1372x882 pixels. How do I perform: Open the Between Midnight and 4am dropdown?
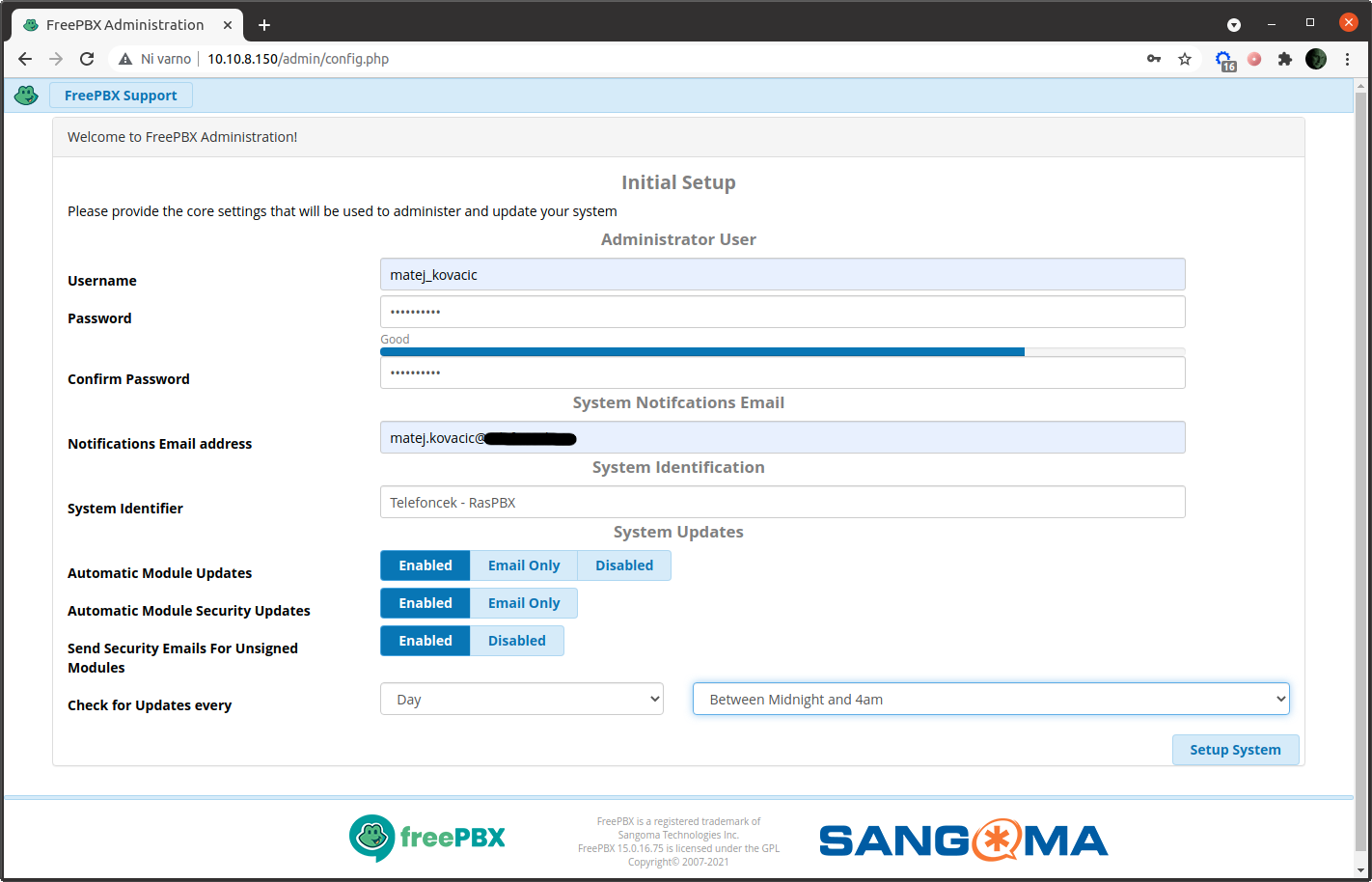tap(991, 699)
